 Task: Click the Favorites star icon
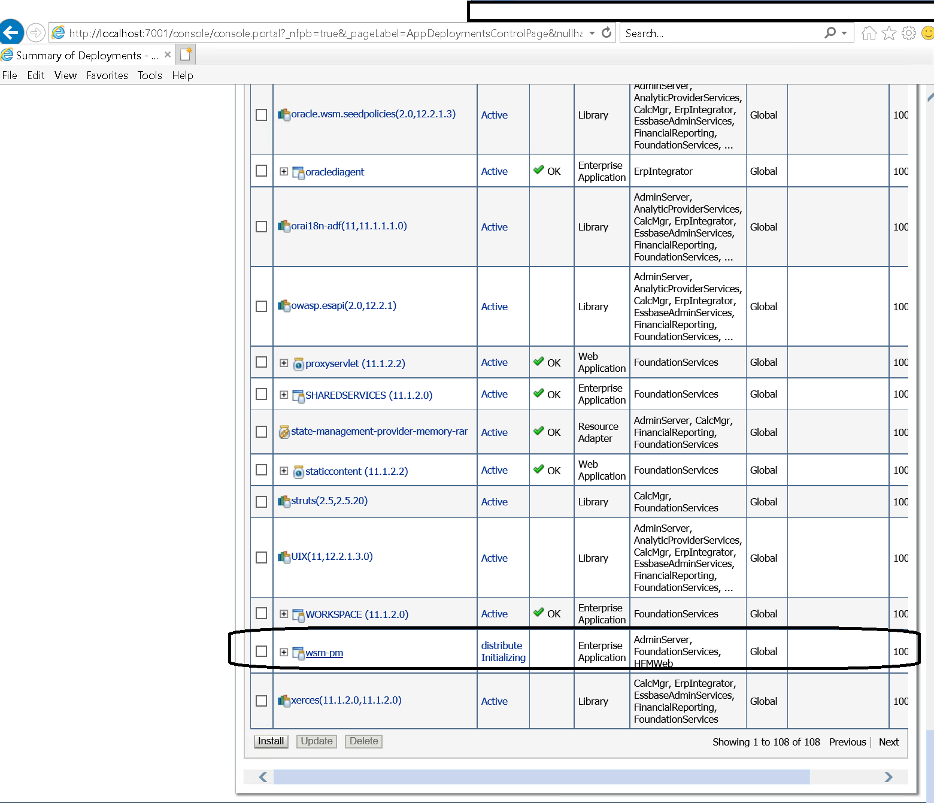[889, 33]
